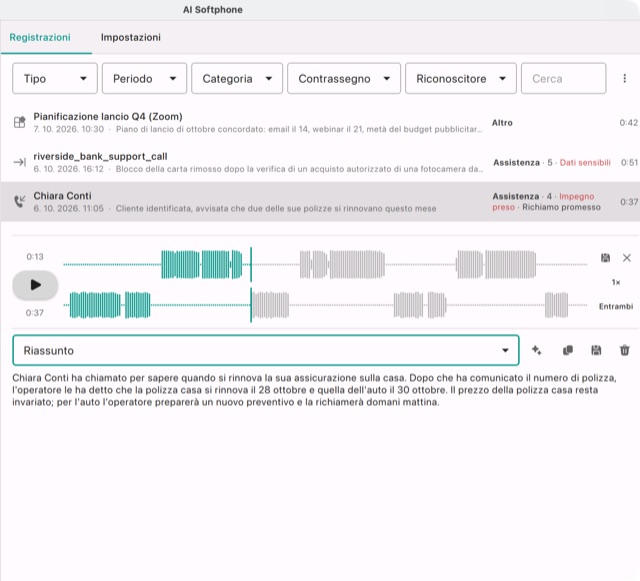Open the Riassunto dropdown
Screen dimensions: 640x581
(x=266, y=350)
